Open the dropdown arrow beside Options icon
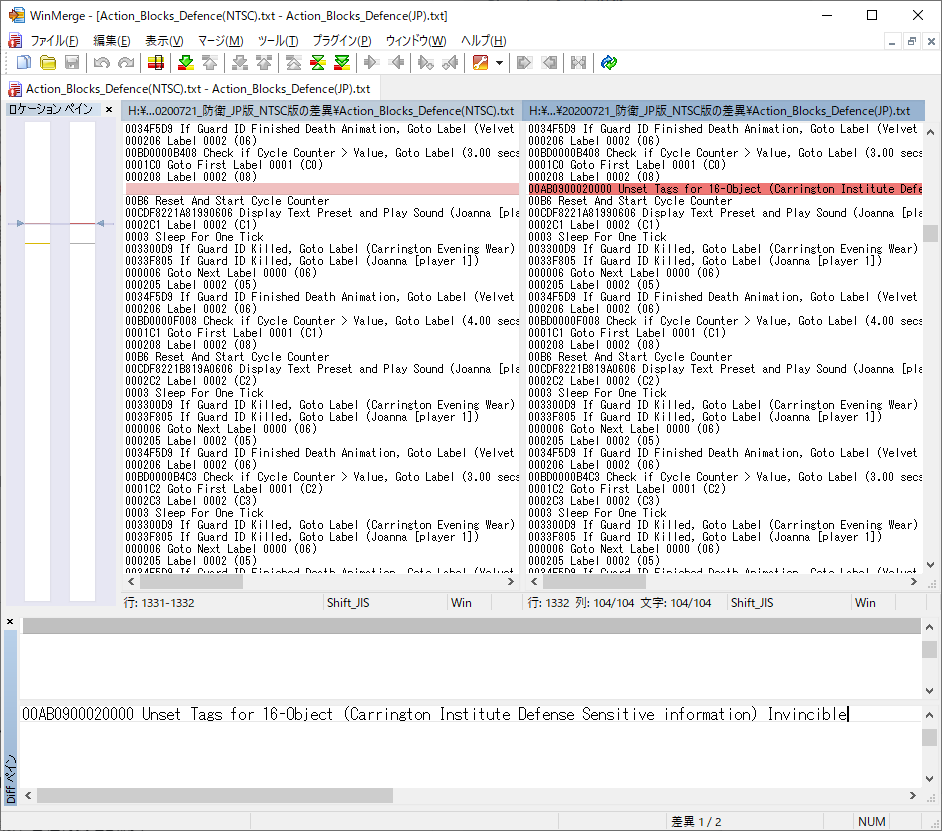 click(x=498, y=63)
